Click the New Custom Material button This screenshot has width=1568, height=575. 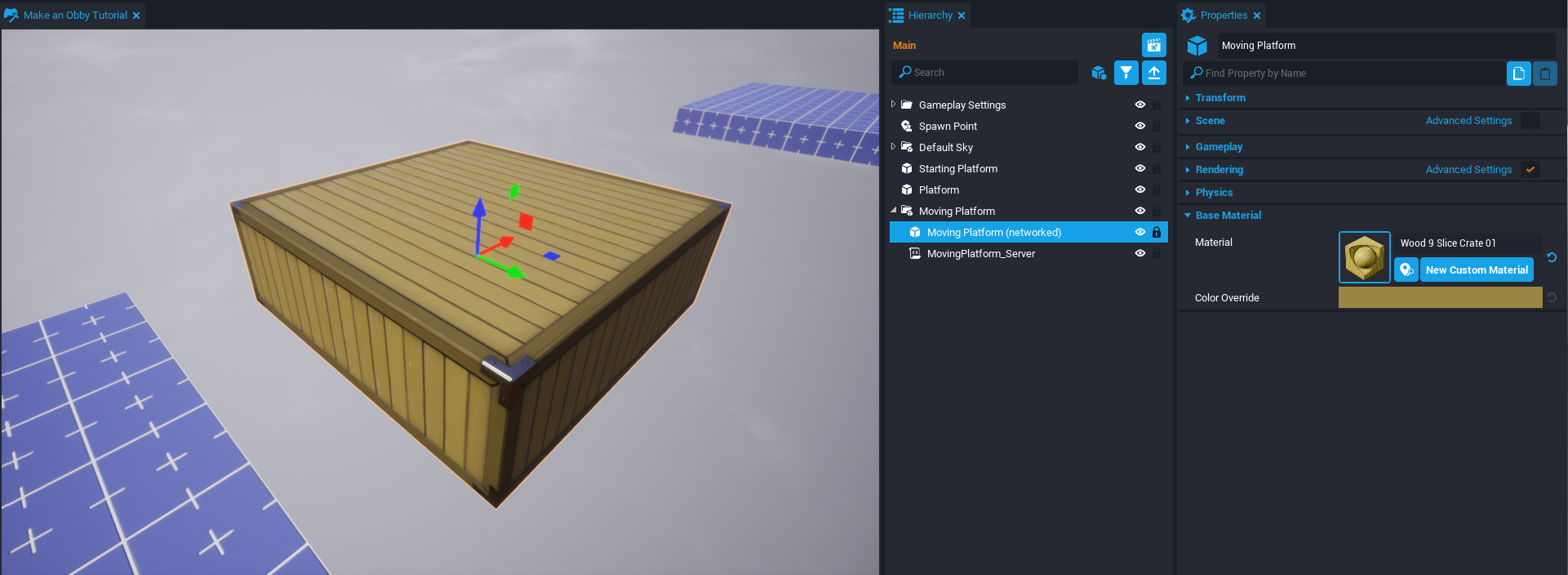coord(1477,270)
